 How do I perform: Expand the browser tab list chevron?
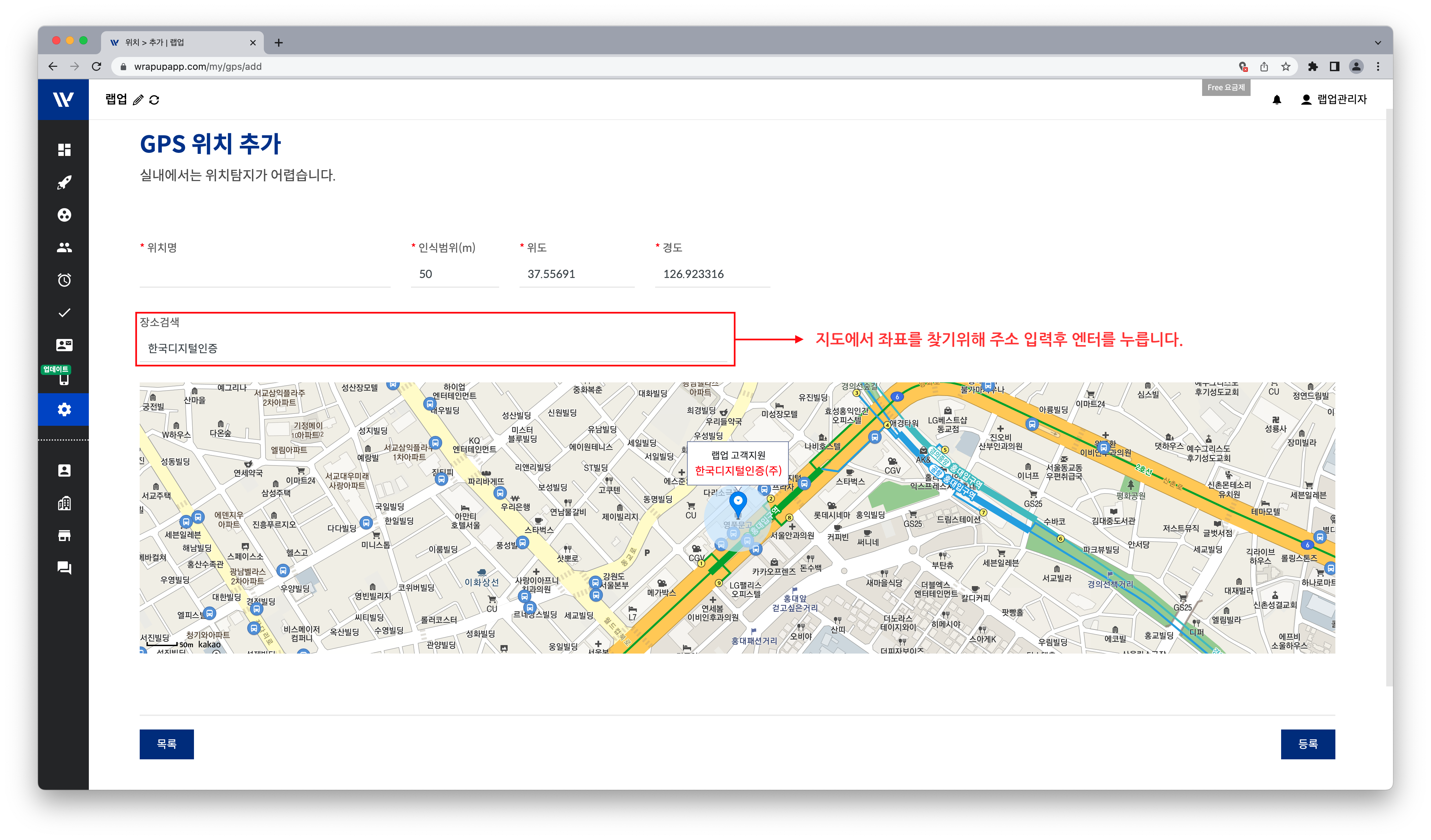click(x=1378, y=43)
